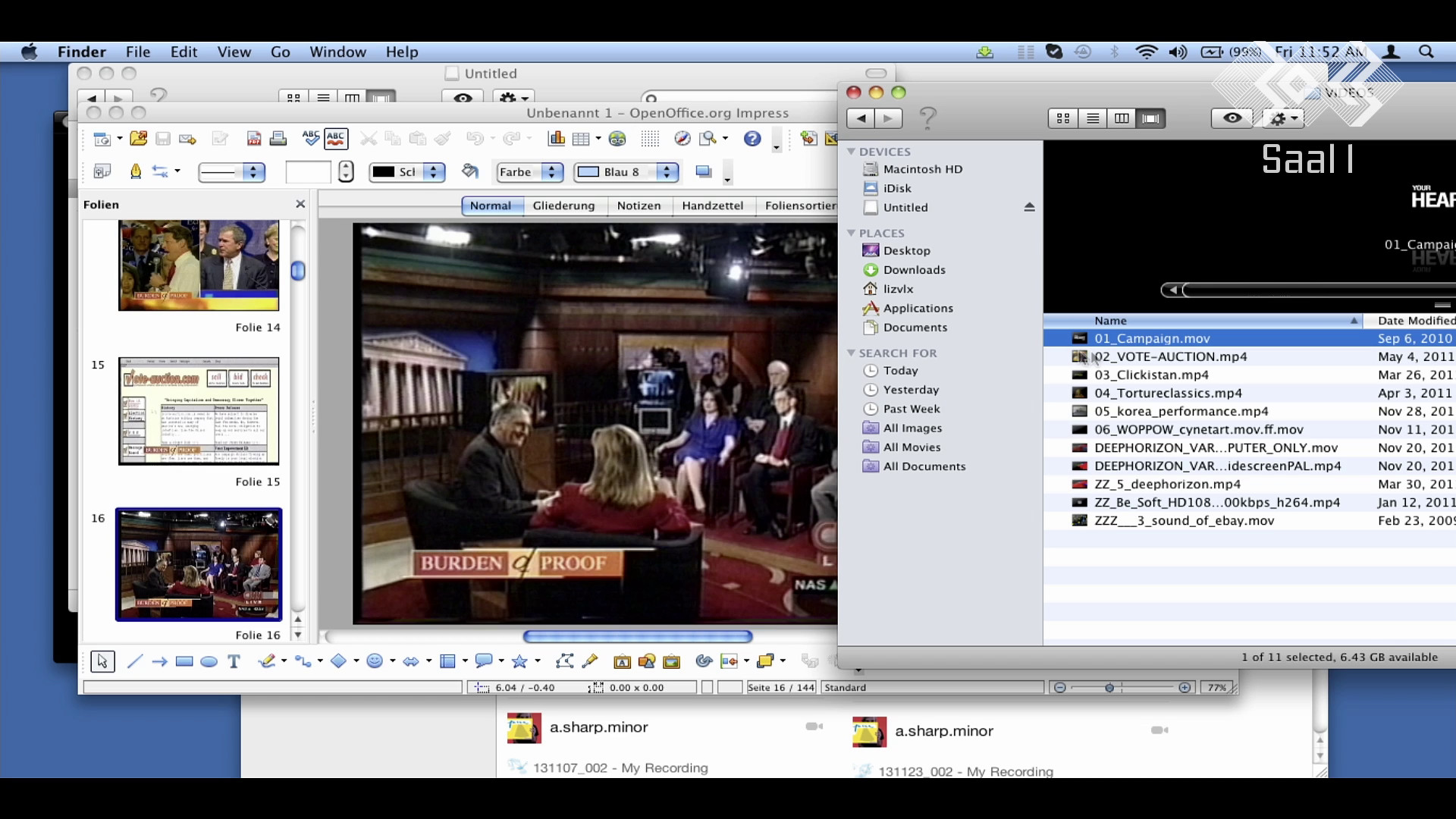Collapse the PLACES sidebar section
Screen dimensions: 1456x819
pos(851,233)
